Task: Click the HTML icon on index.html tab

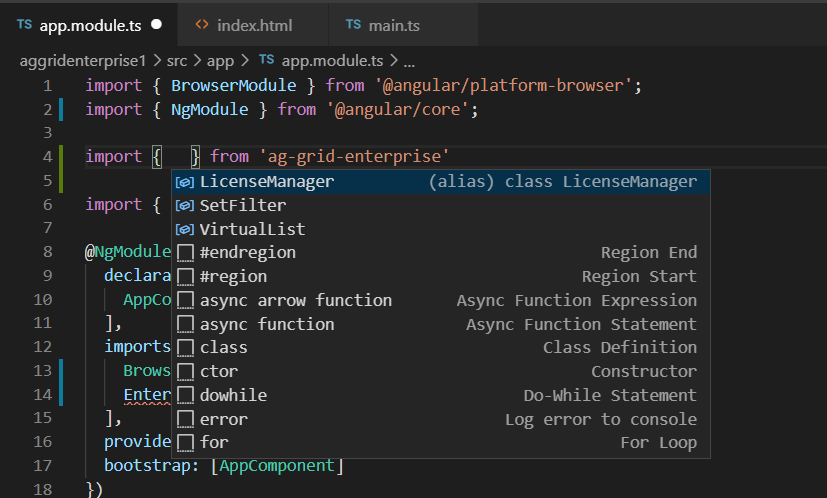Action: (202, 25)
